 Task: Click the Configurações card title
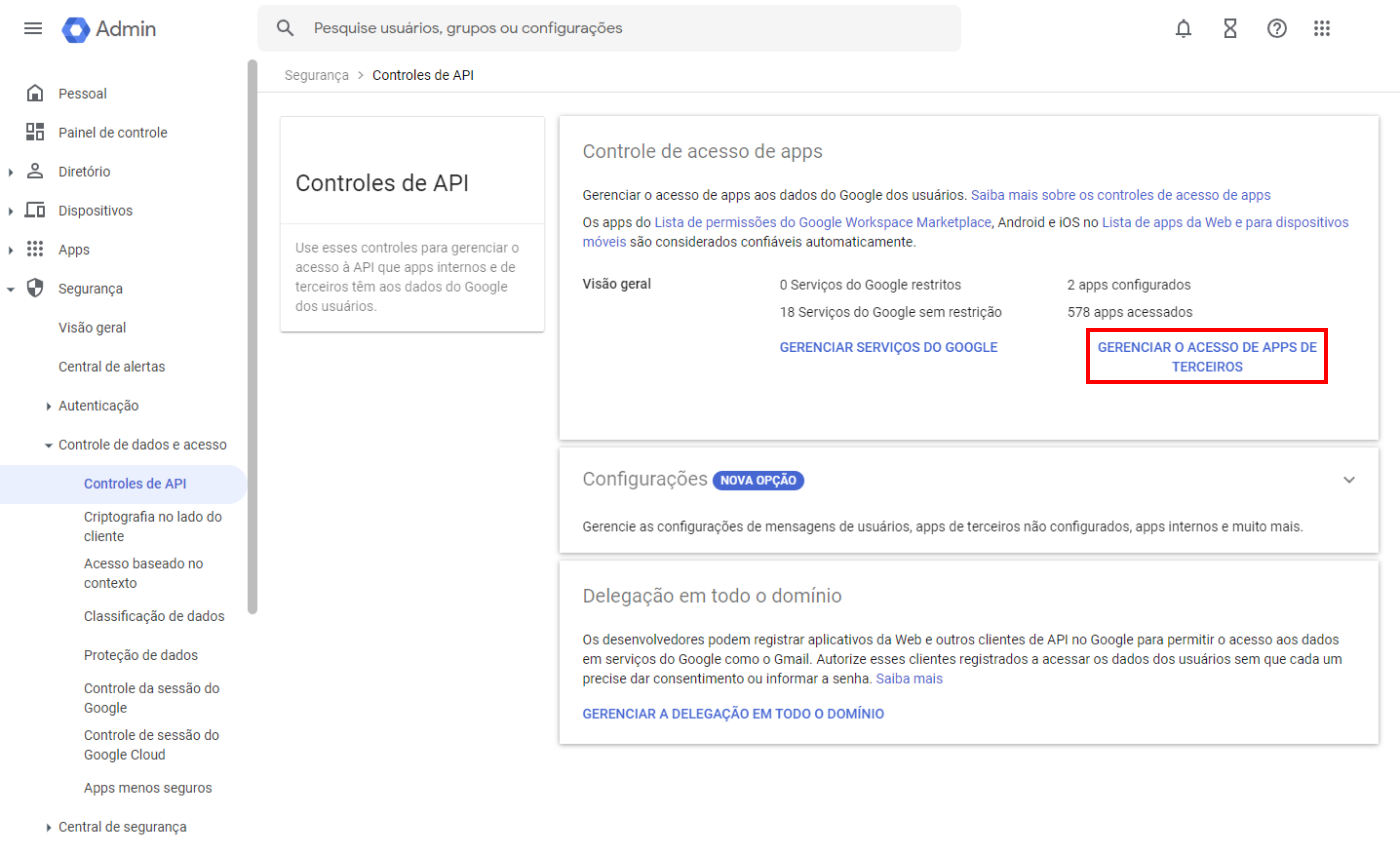pyautogui.click(x=645, y=479)
